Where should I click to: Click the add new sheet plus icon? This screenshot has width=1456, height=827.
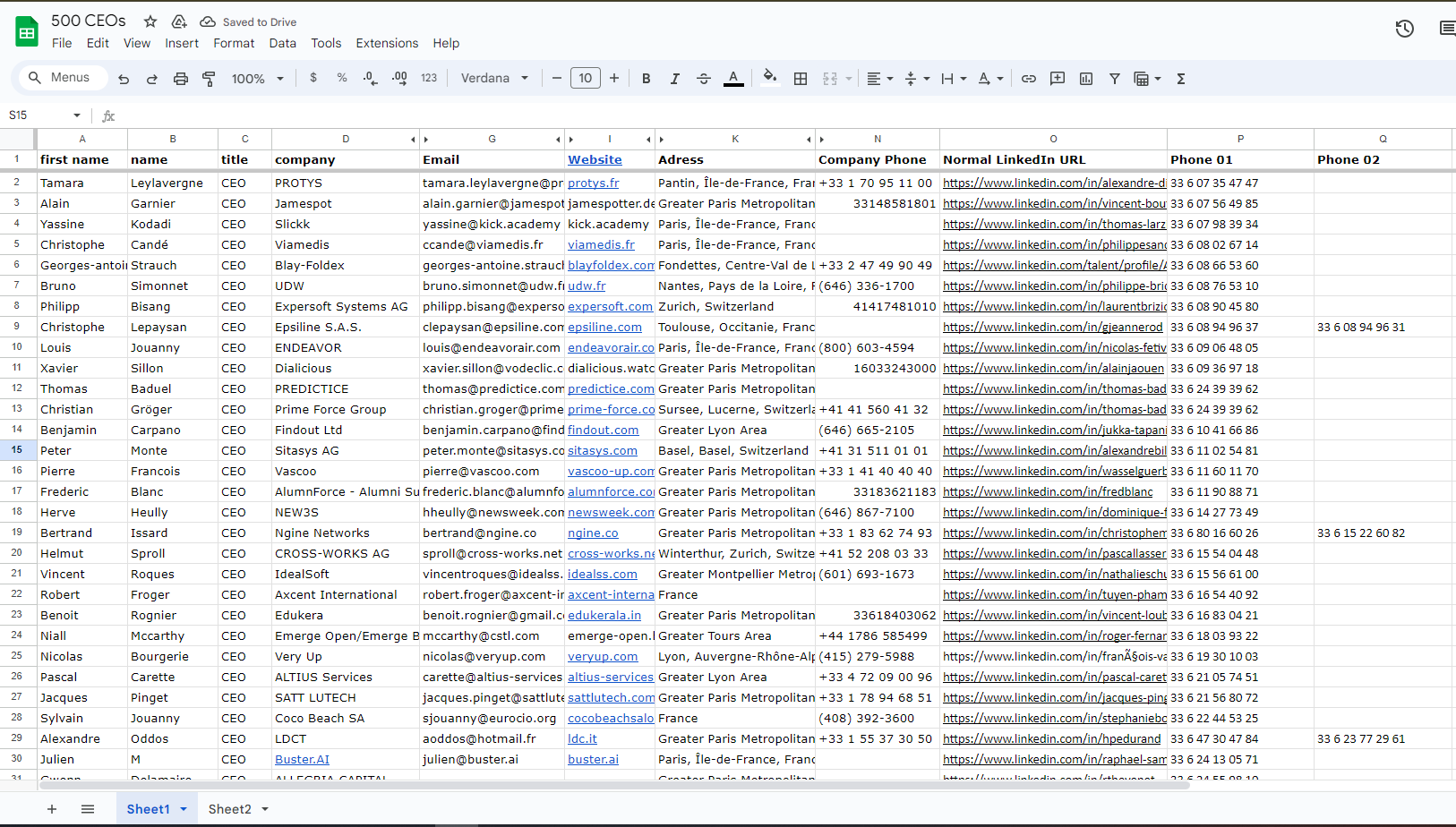click(52, 809)
